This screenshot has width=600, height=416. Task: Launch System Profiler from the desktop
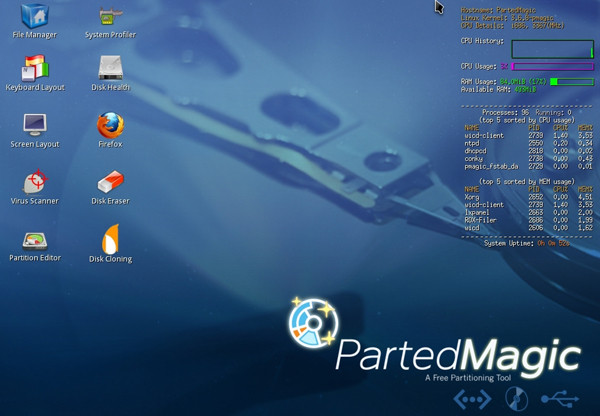pyautogui.click(x=110, y=17)
